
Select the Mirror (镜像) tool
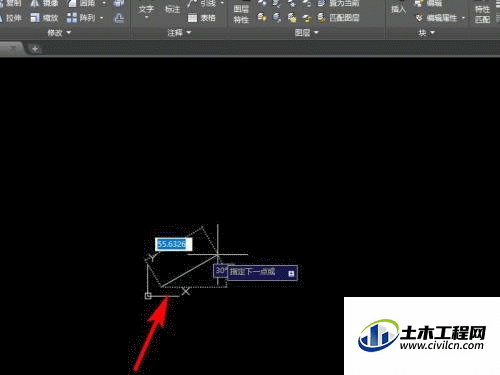click(x=44, y=4)
